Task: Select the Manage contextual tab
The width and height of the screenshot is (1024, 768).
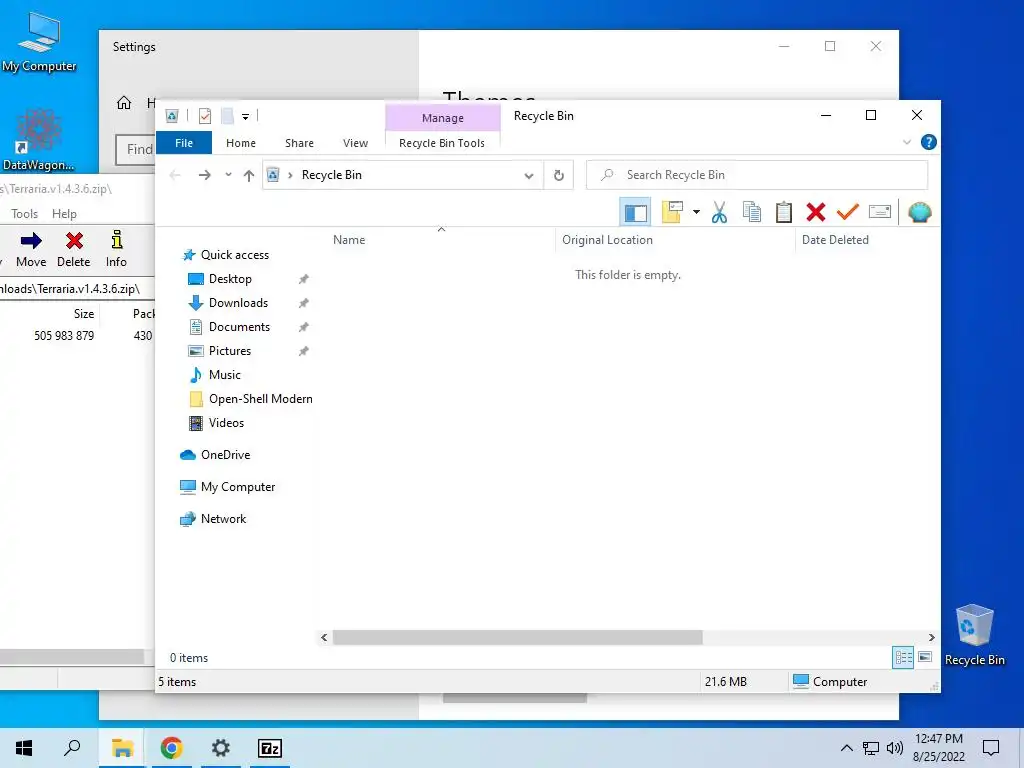Action: tap(443, 118)
